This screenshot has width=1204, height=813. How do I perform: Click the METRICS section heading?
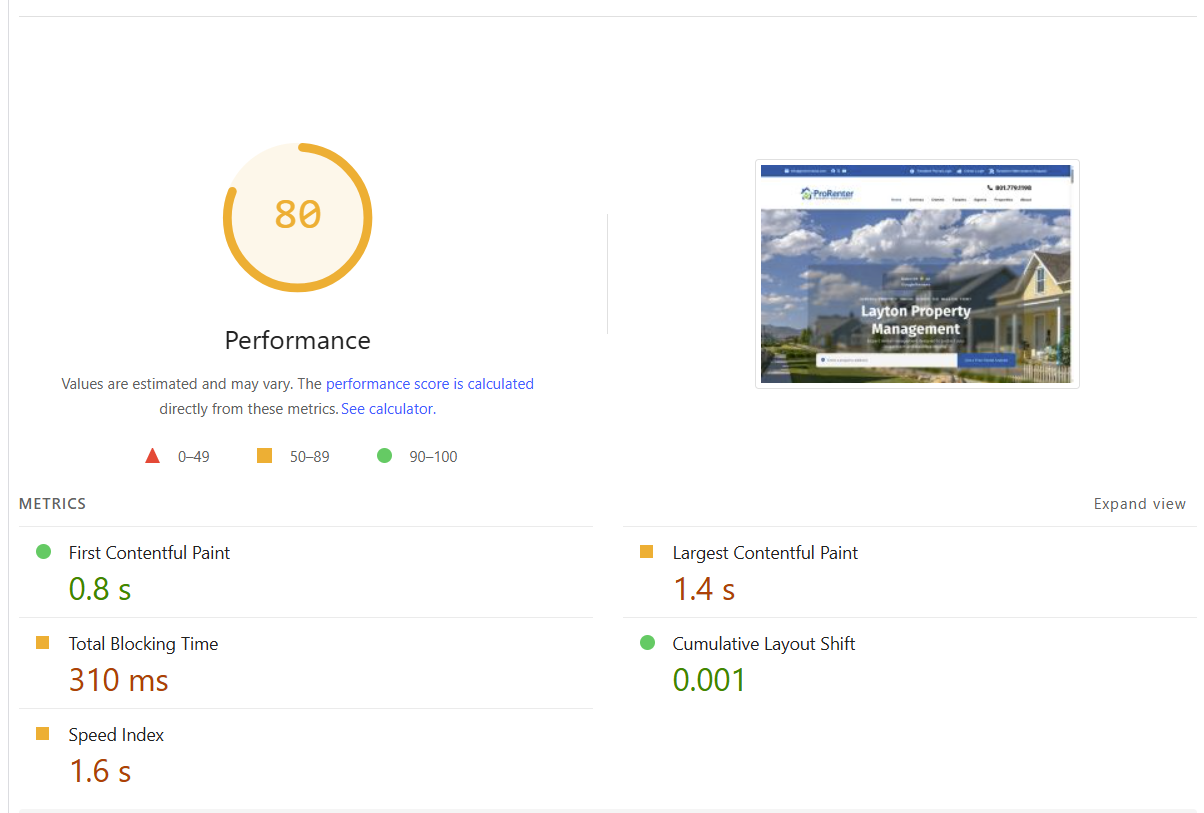[x=52, y=504]
